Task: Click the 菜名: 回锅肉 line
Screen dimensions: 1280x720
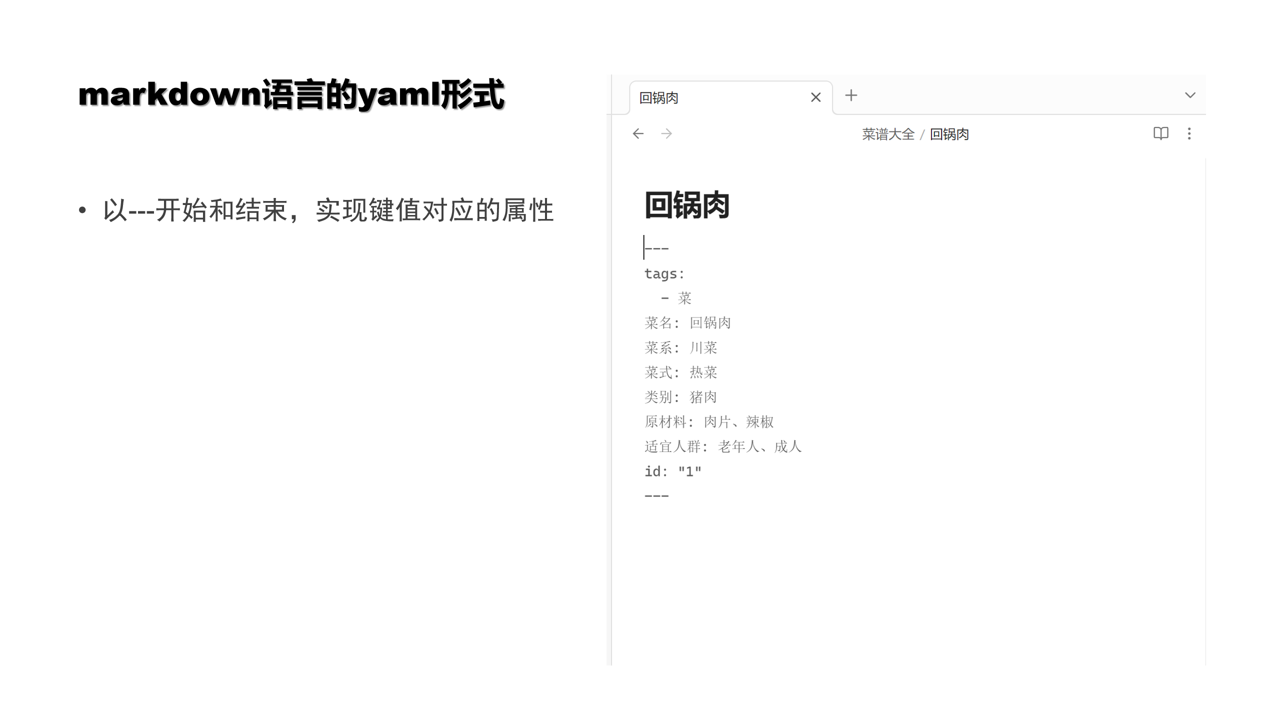Action: (x=688, y=323)
